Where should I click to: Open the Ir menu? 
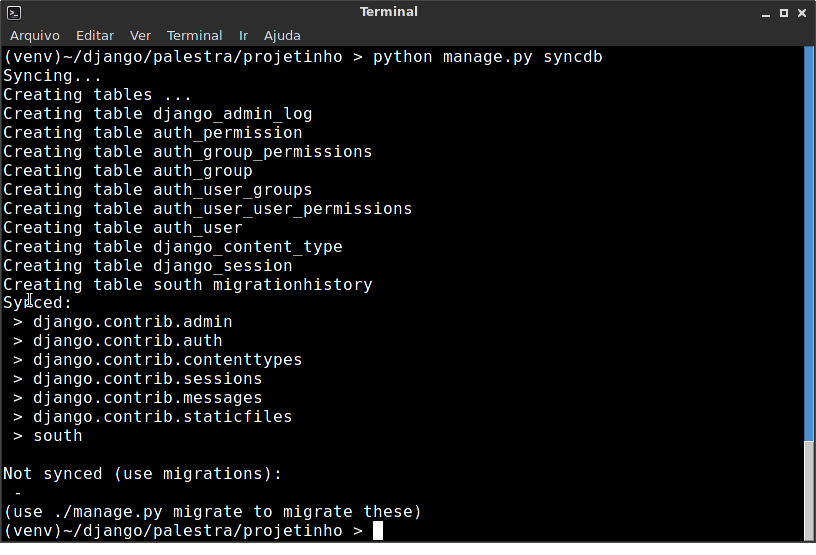point(243,35)
